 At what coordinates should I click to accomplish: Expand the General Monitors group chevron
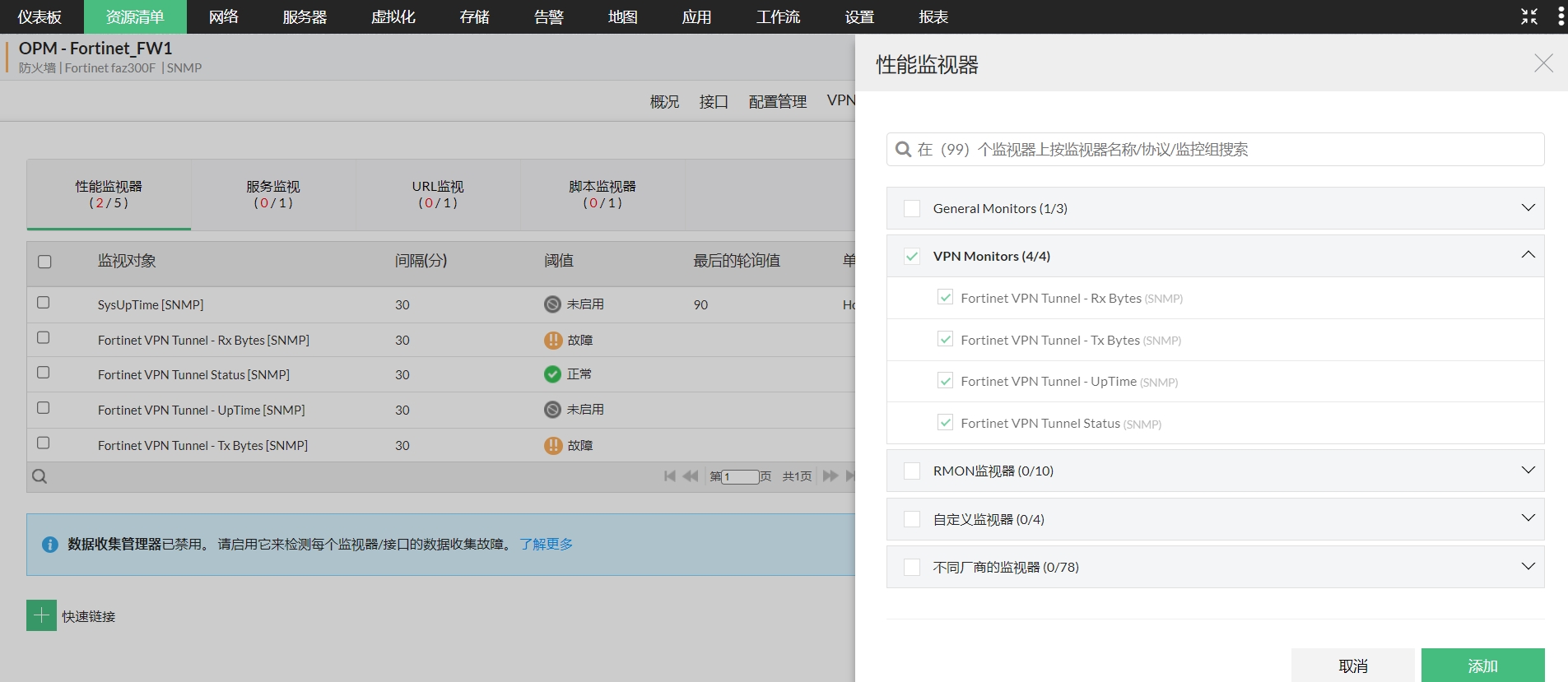[1528, 207]
